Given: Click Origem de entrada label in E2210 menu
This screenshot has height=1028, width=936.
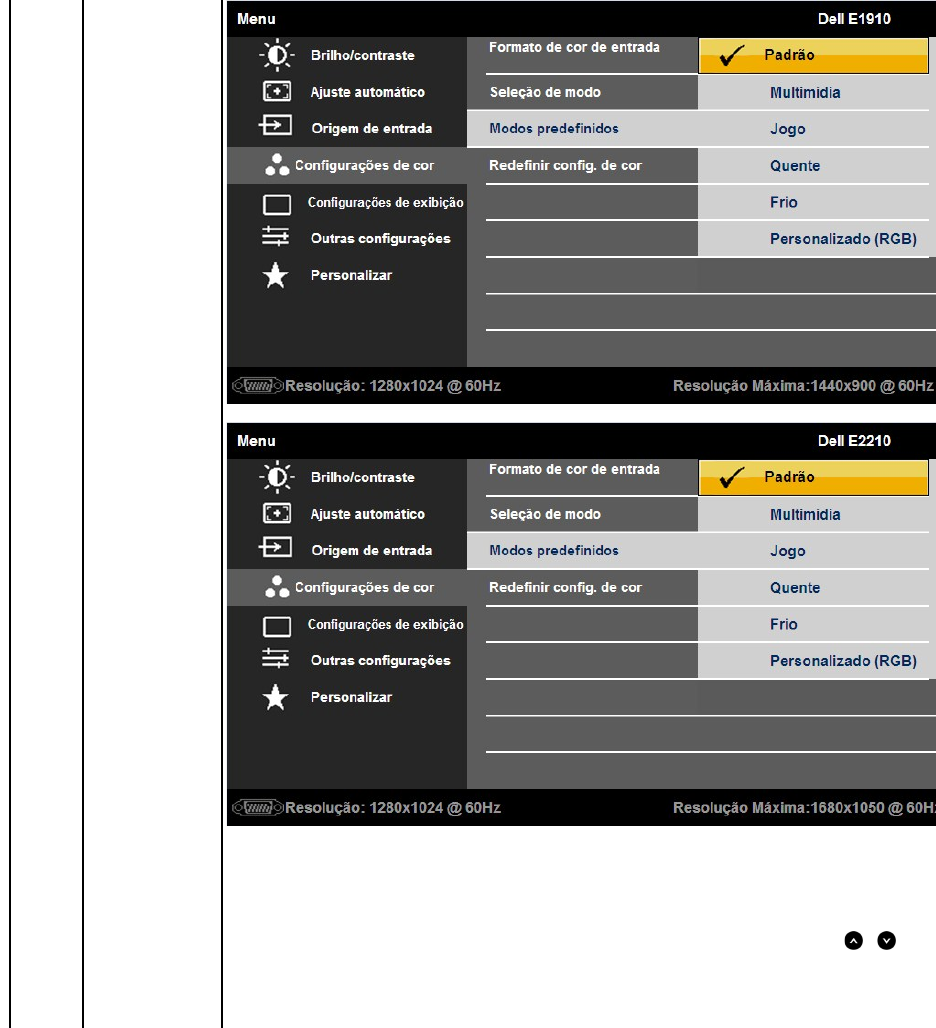Looking at the screenshot, I should click(372, 551).
